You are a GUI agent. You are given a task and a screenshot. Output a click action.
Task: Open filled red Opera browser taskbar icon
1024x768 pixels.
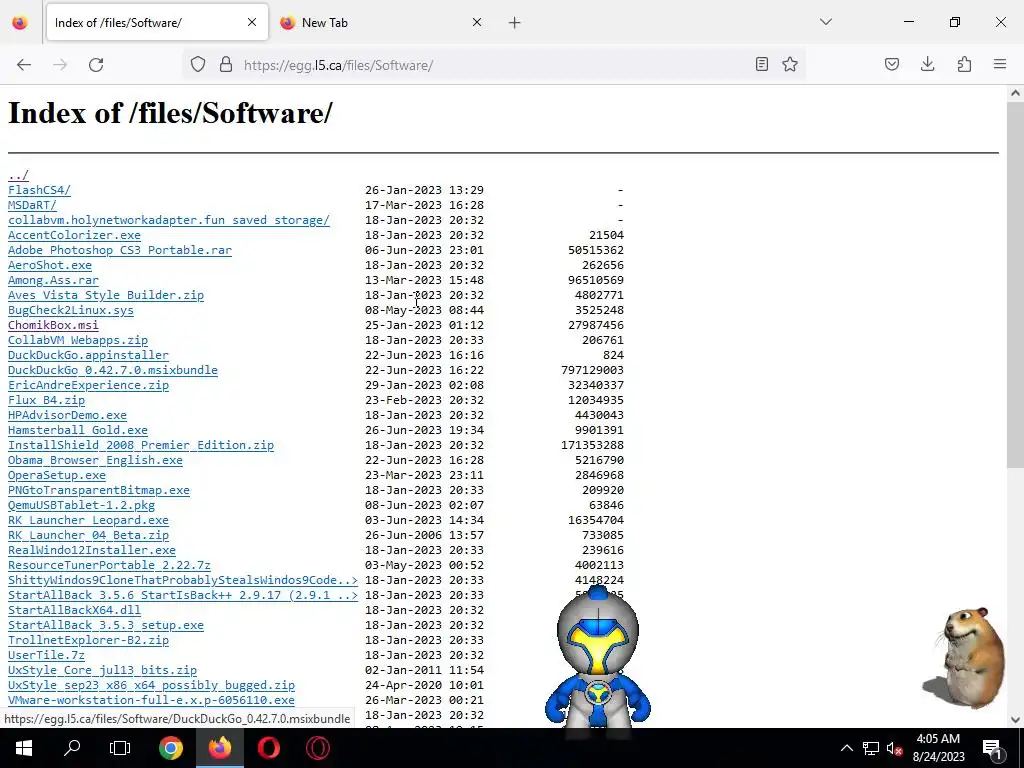[x=269, y=748]
